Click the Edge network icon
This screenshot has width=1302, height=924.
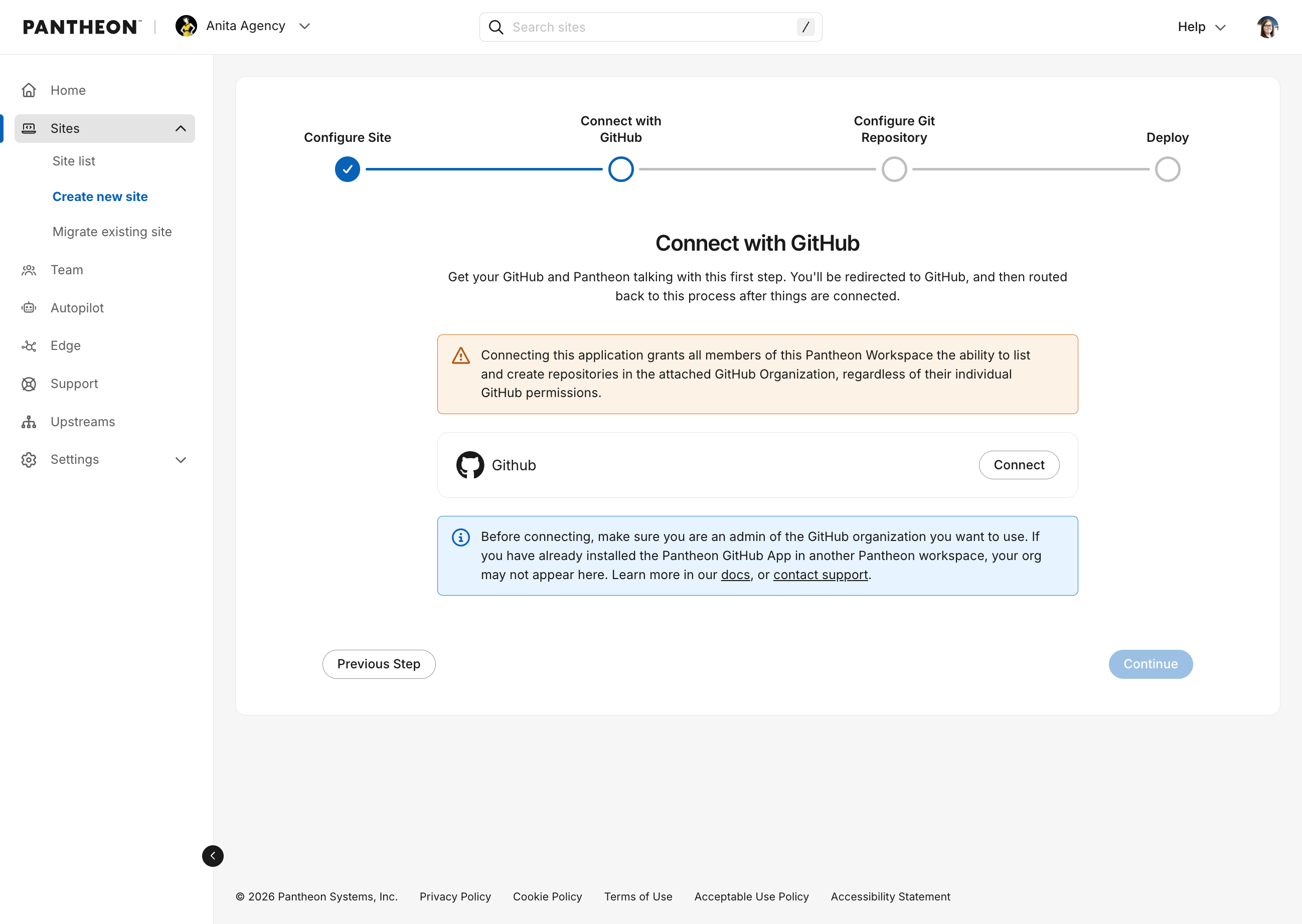(x=29, y=346)
